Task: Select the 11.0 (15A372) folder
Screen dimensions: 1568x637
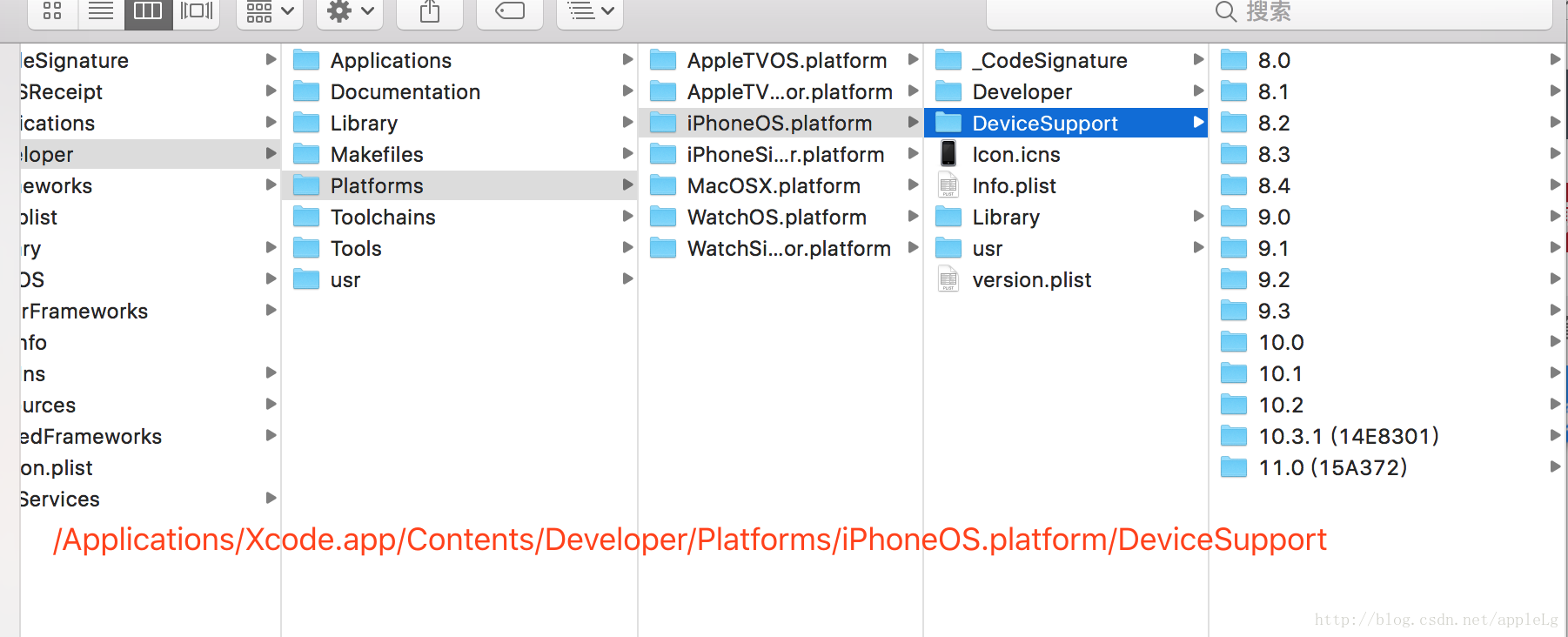Action: [1388, 467]
